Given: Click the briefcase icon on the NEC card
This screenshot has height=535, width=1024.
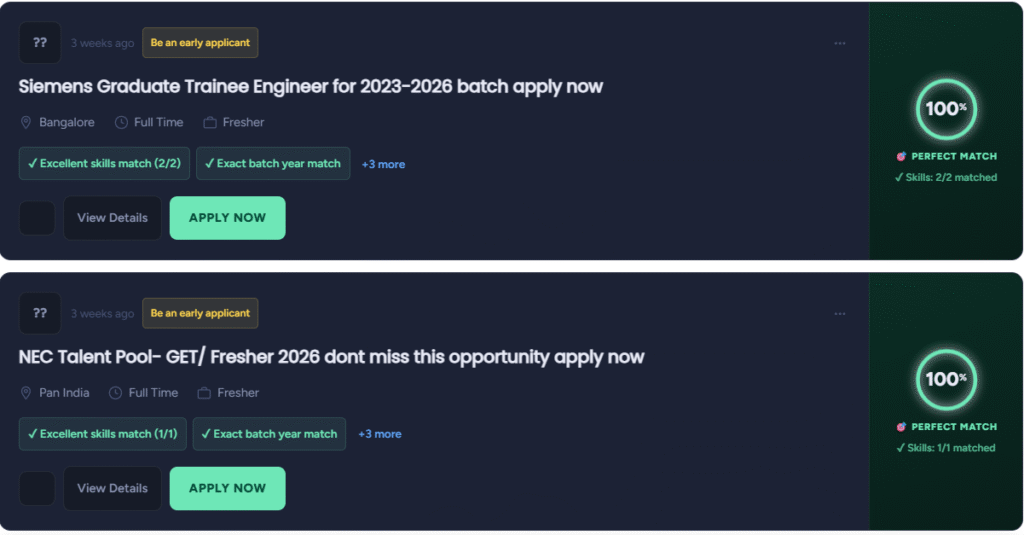Looking at the screenshot, I should (204, 393).
